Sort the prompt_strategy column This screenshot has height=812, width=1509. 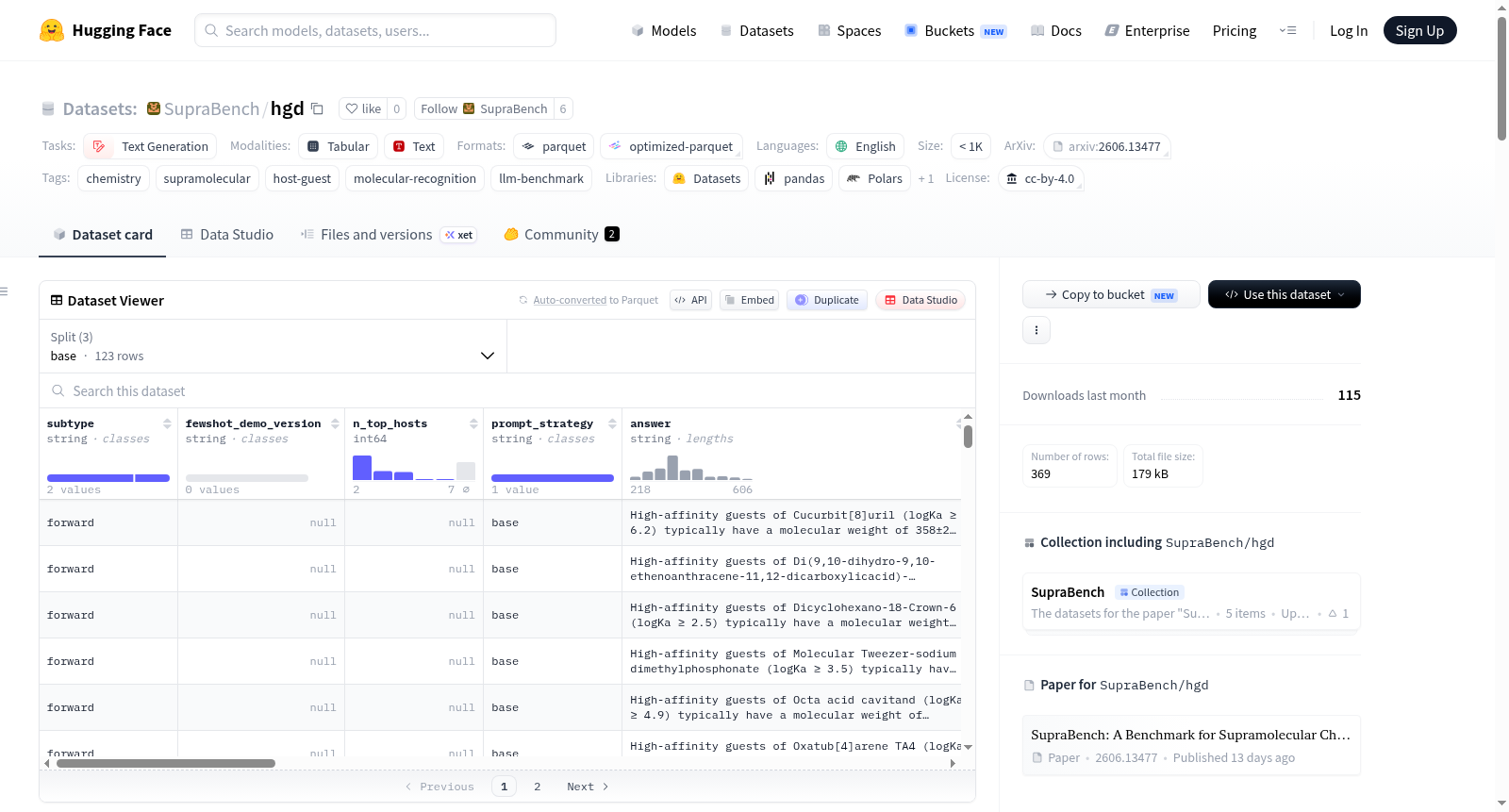612,423
